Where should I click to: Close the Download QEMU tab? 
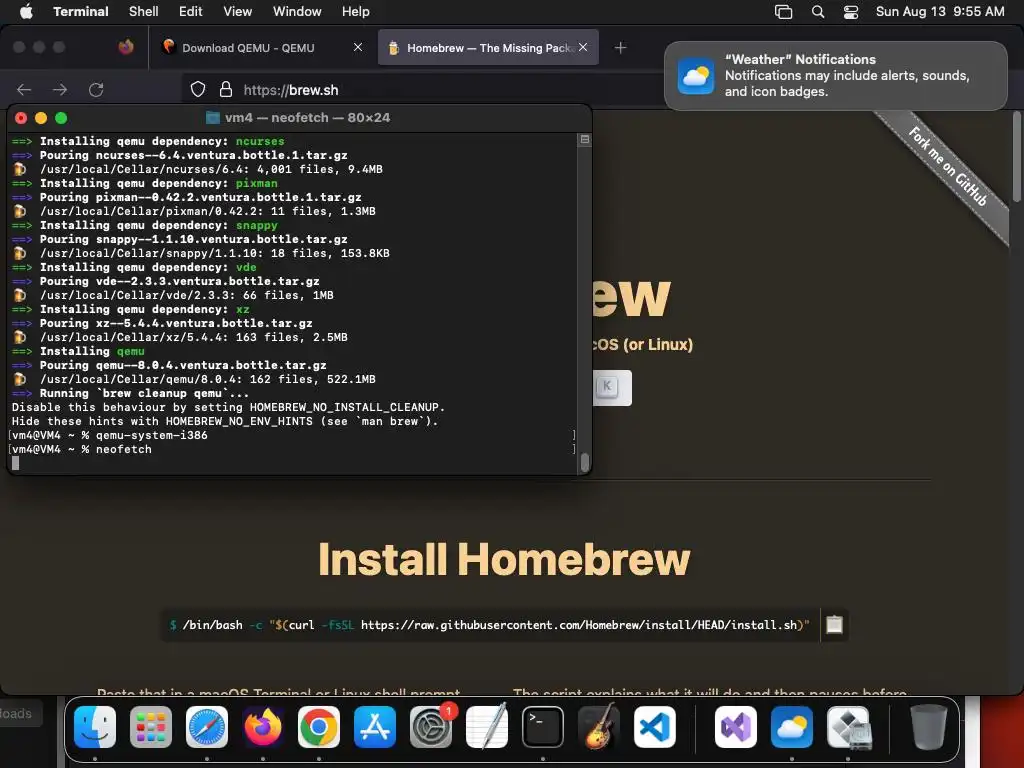pyautogui.click(x=358, y=47)
